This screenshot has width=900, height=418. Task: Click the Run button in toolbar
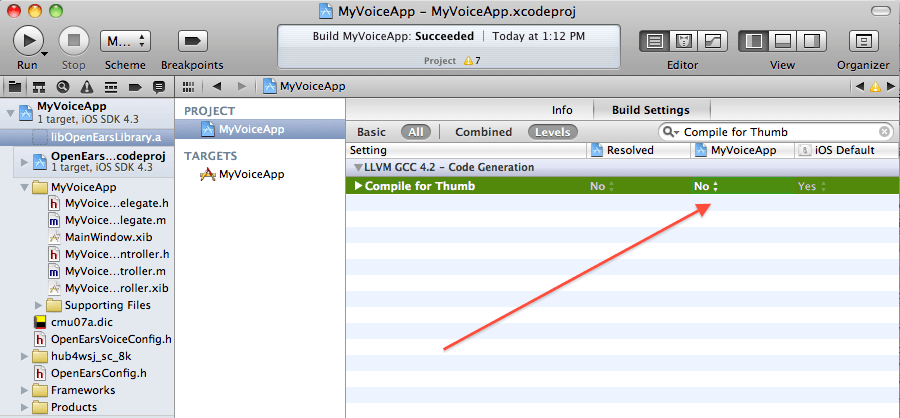(x=28, y=41)
